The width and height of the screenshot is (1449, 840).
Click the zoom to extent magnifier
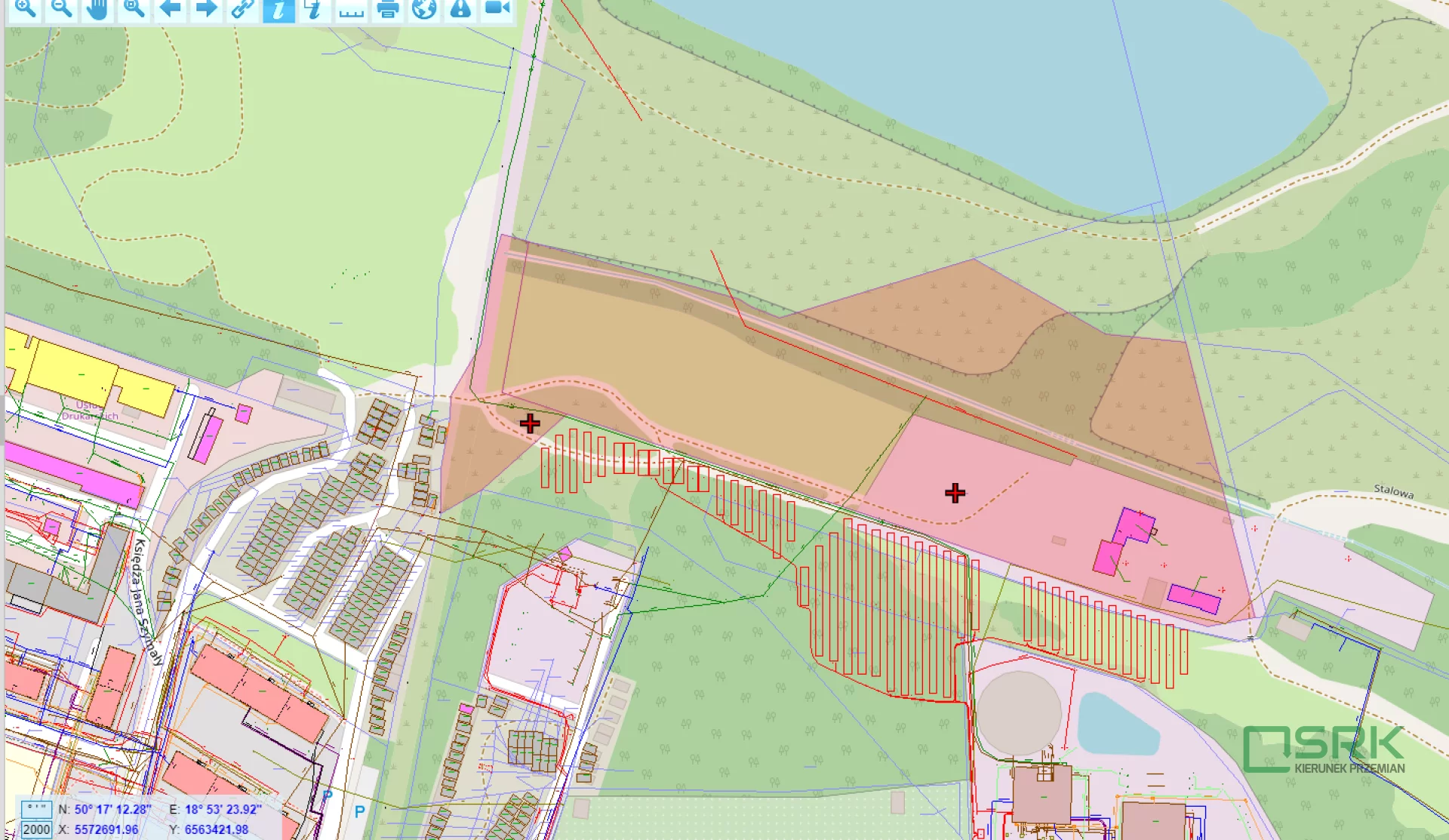(134, 9)
